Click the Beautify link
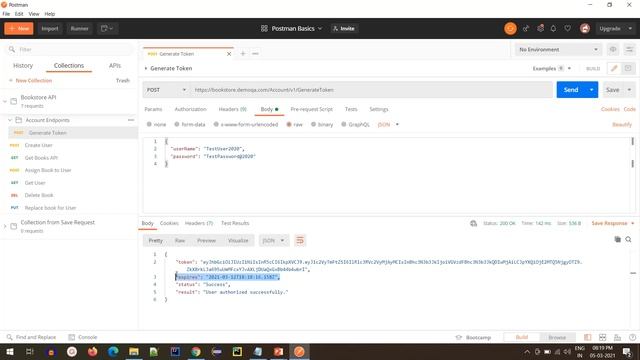 pos(622,124)
